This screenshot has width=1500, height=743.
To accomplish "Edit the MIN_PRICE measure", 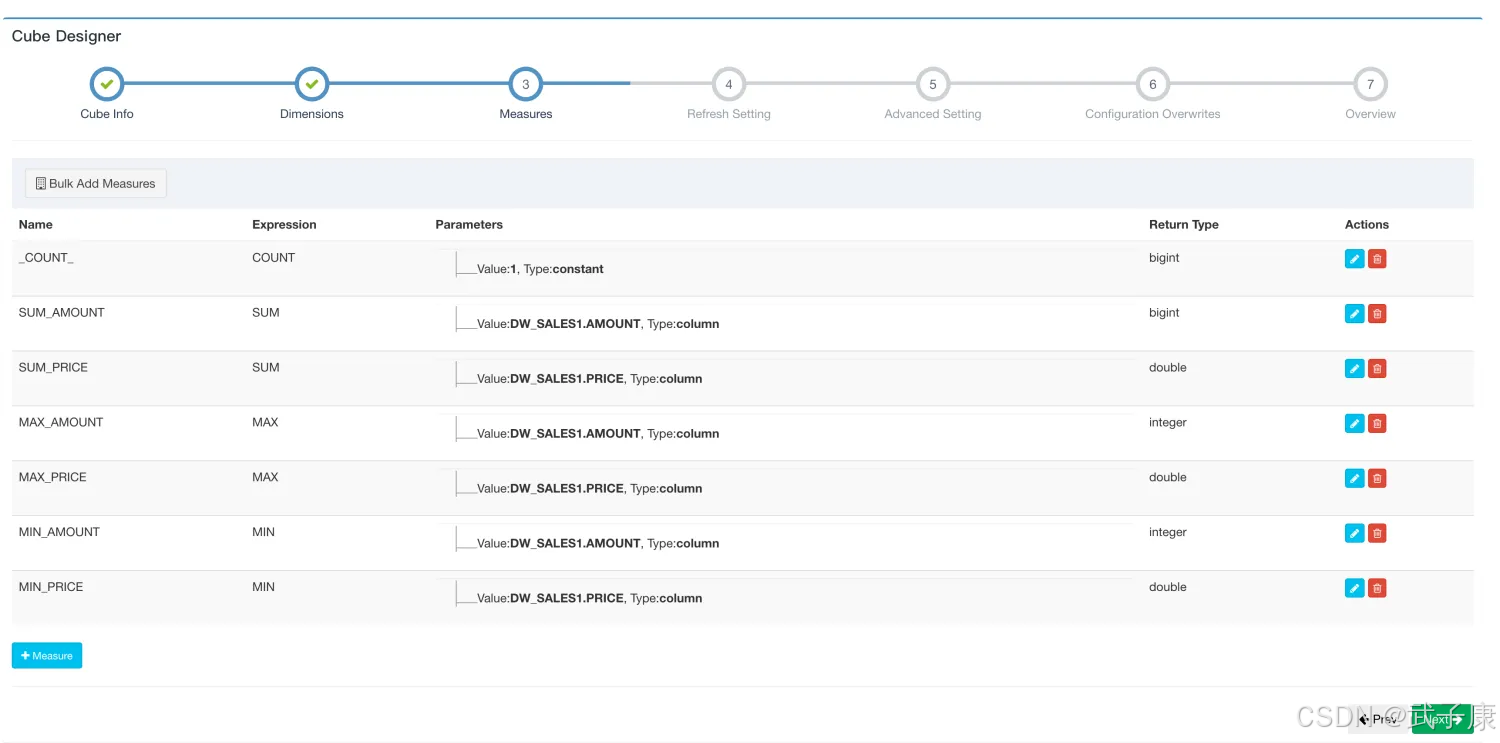I will [1354, 588].
